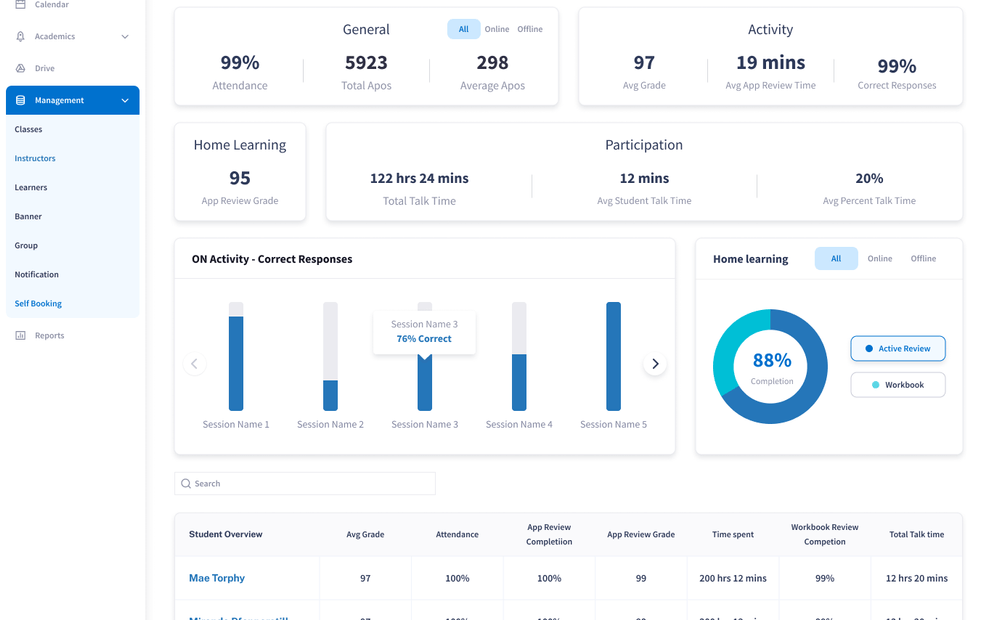The height and width of the screenshot is (620, 992).
Task: Open the Instructors menu item
Action: (x=35, y=159)
